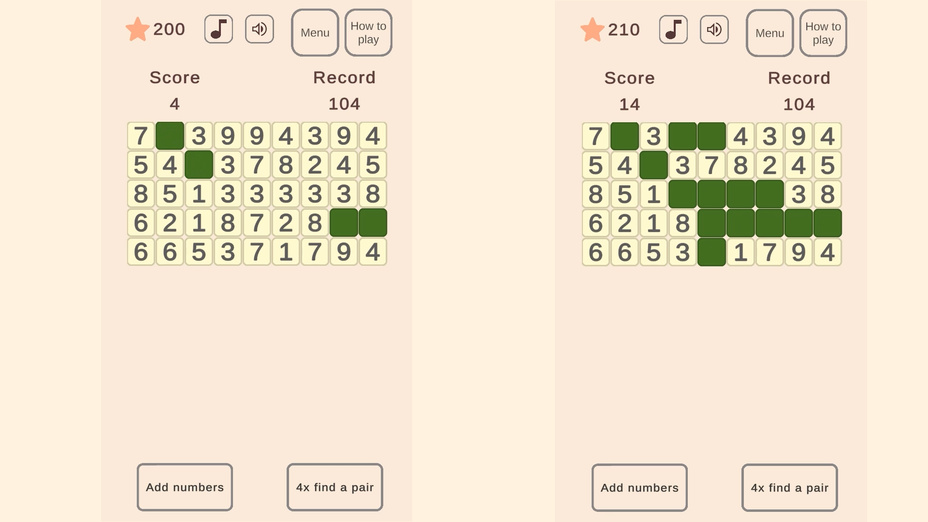The width and height of the screenshot is (928, 522).
Task: Open Menu in the left game
Action: tap(315, 33)
